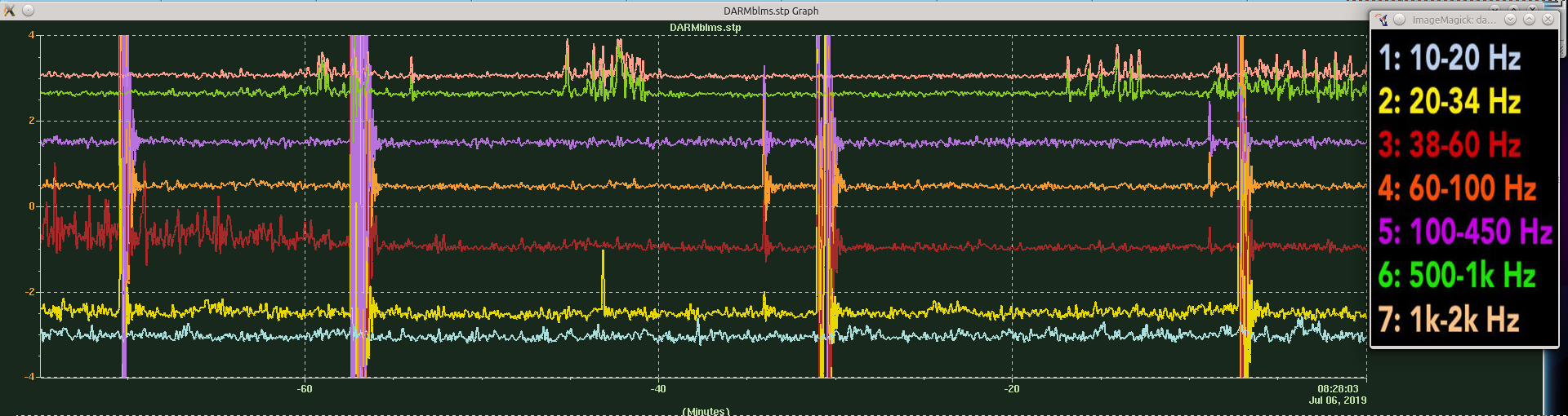Click the y-axis label -2
This screenshot has width=1568, height=416.
[x=30, y=292]
